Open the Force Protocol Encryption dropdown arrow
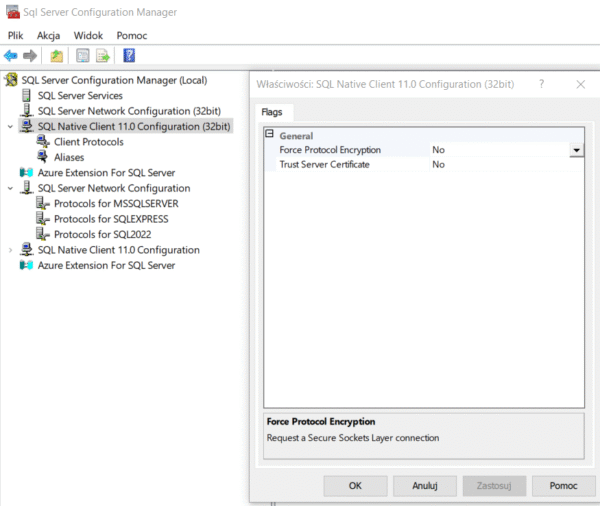Screen dimensions: 600x506 (x=576, y=150)
